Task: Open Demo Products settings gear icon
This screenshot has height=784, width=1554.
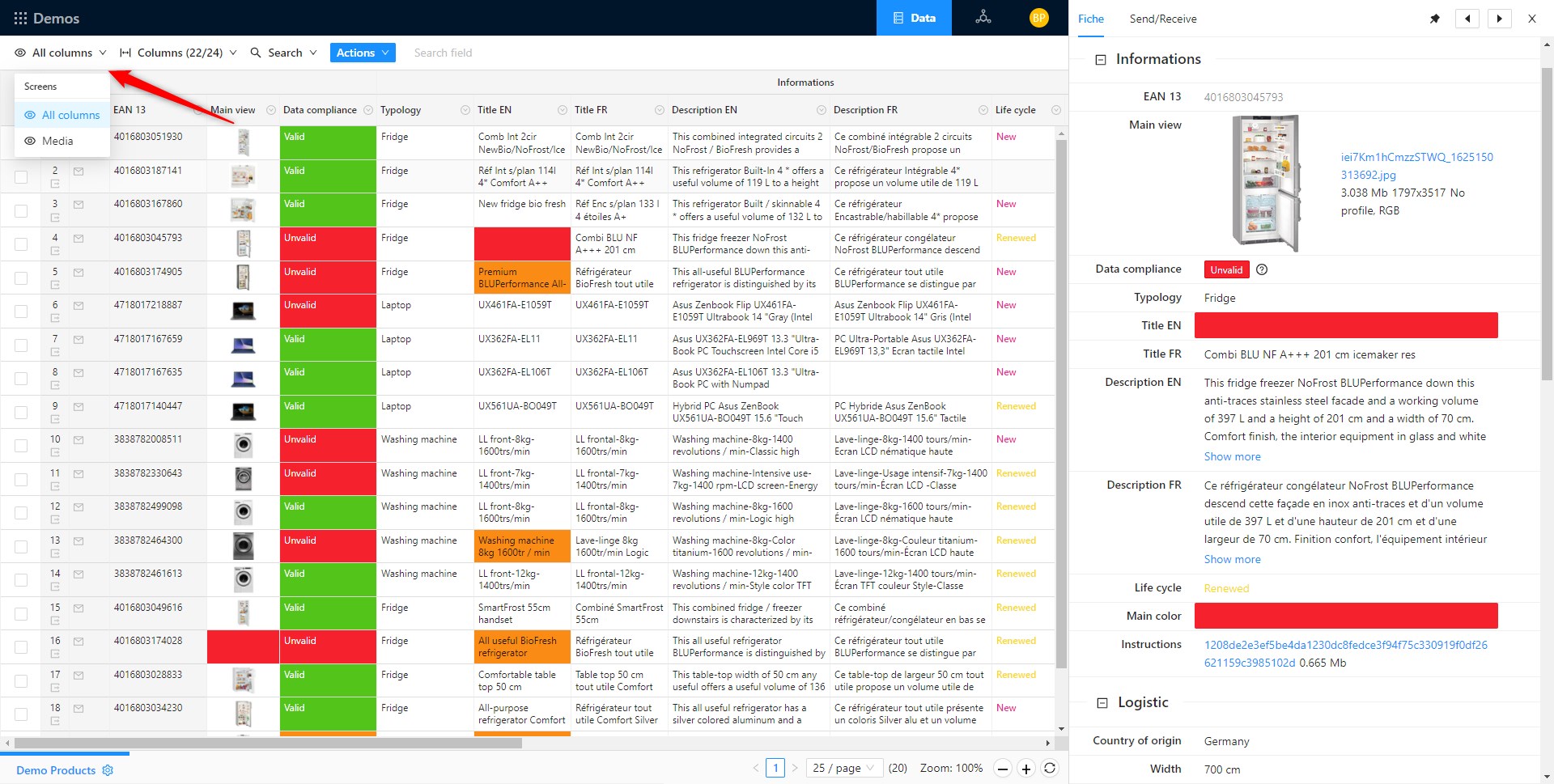Action: 108,770
